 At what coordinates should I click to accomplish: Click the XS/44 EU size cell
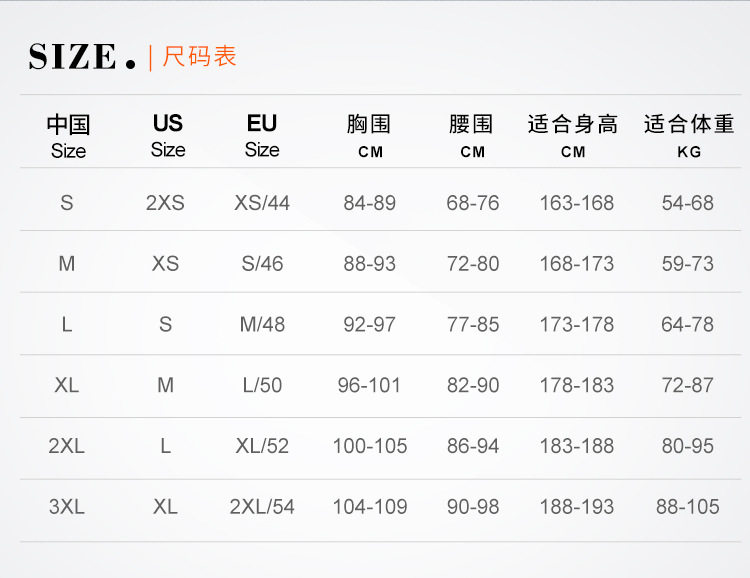pyautogui.click(x=262, y=203)
